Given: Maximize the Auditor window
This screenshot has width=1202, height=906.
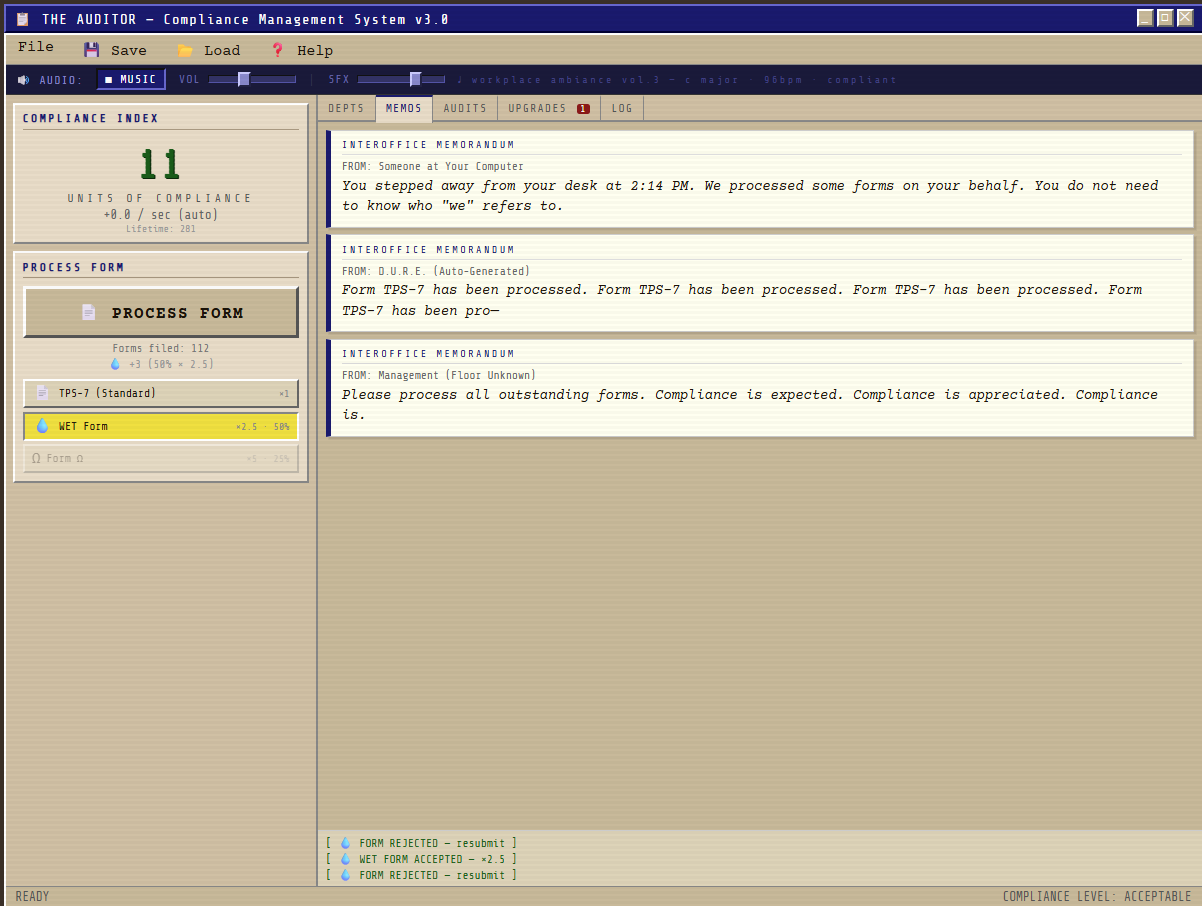Looking at the screenshot, I should [1165, 18].
